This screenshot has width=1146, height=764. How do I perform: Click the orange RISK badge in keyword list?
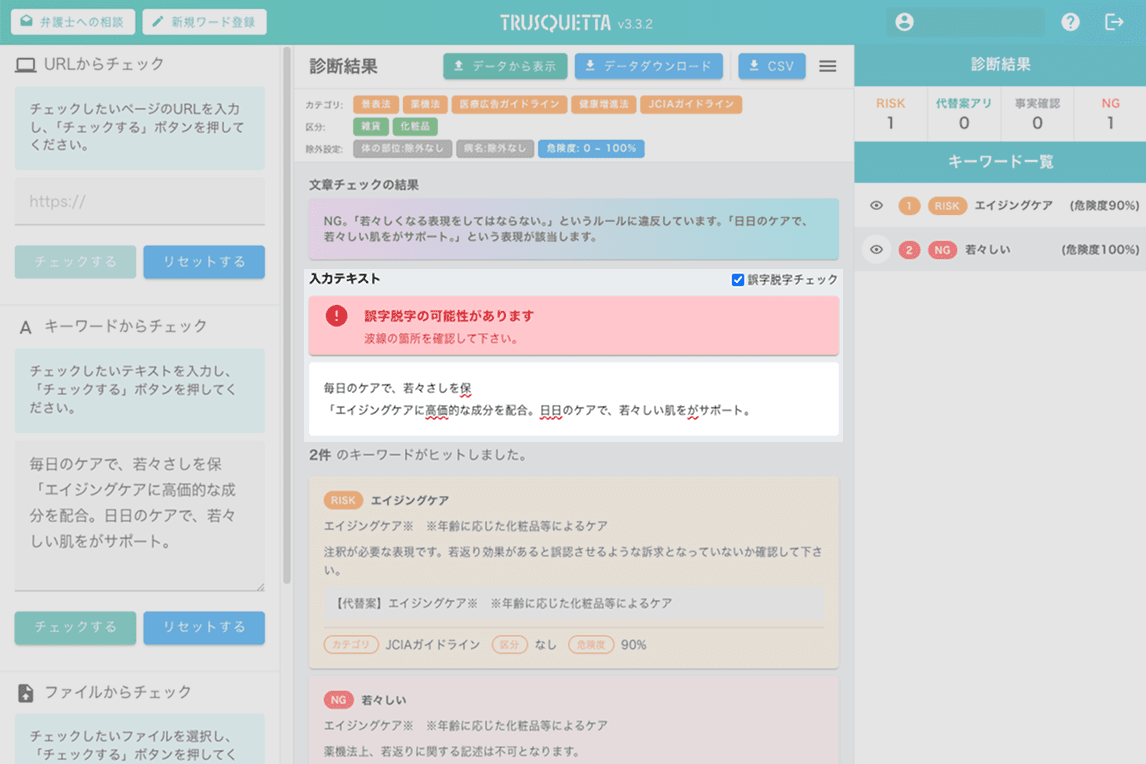click(x=945, y=205)
